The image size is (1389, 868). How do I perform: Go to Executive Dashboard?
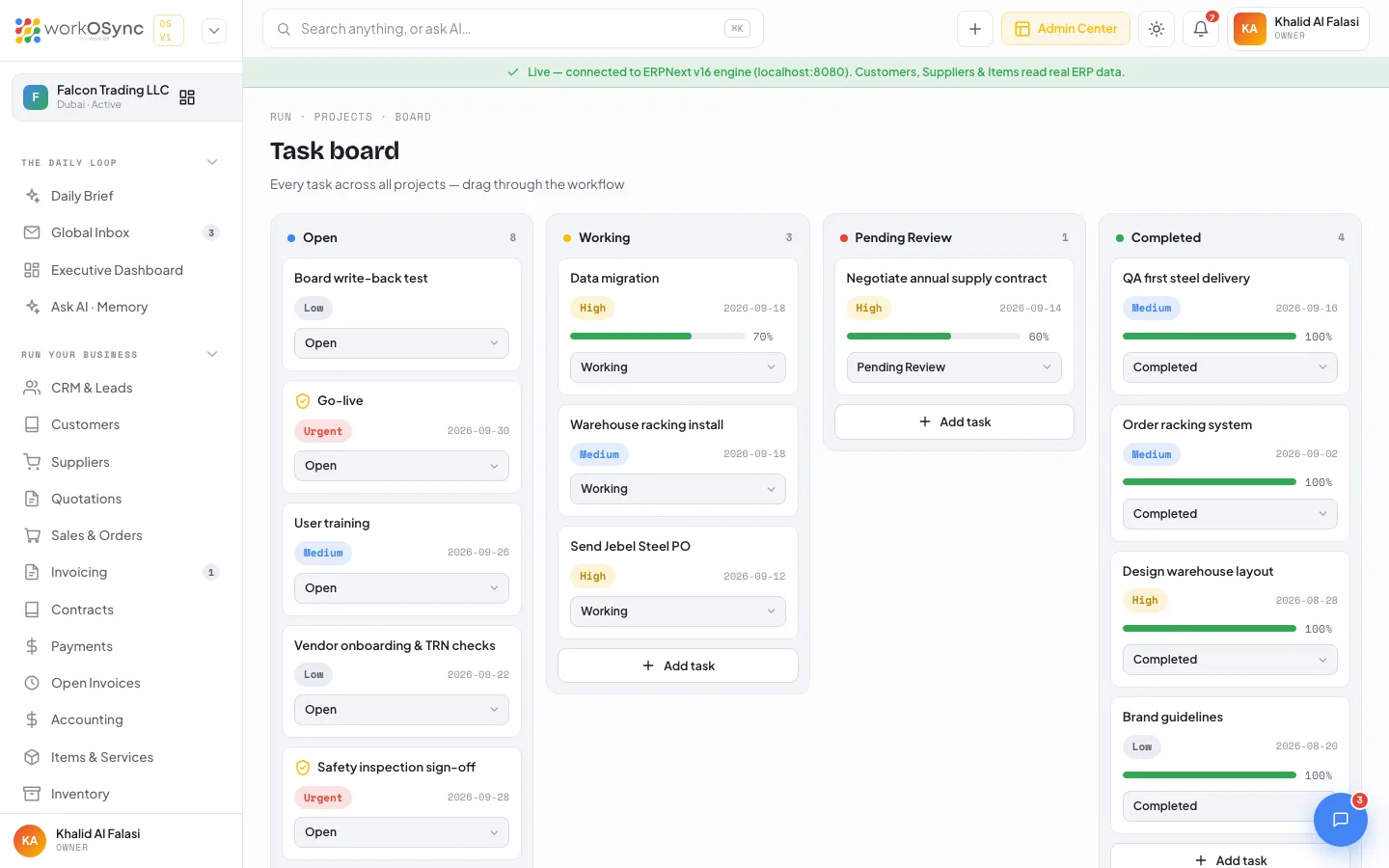[x=121, y=270]
